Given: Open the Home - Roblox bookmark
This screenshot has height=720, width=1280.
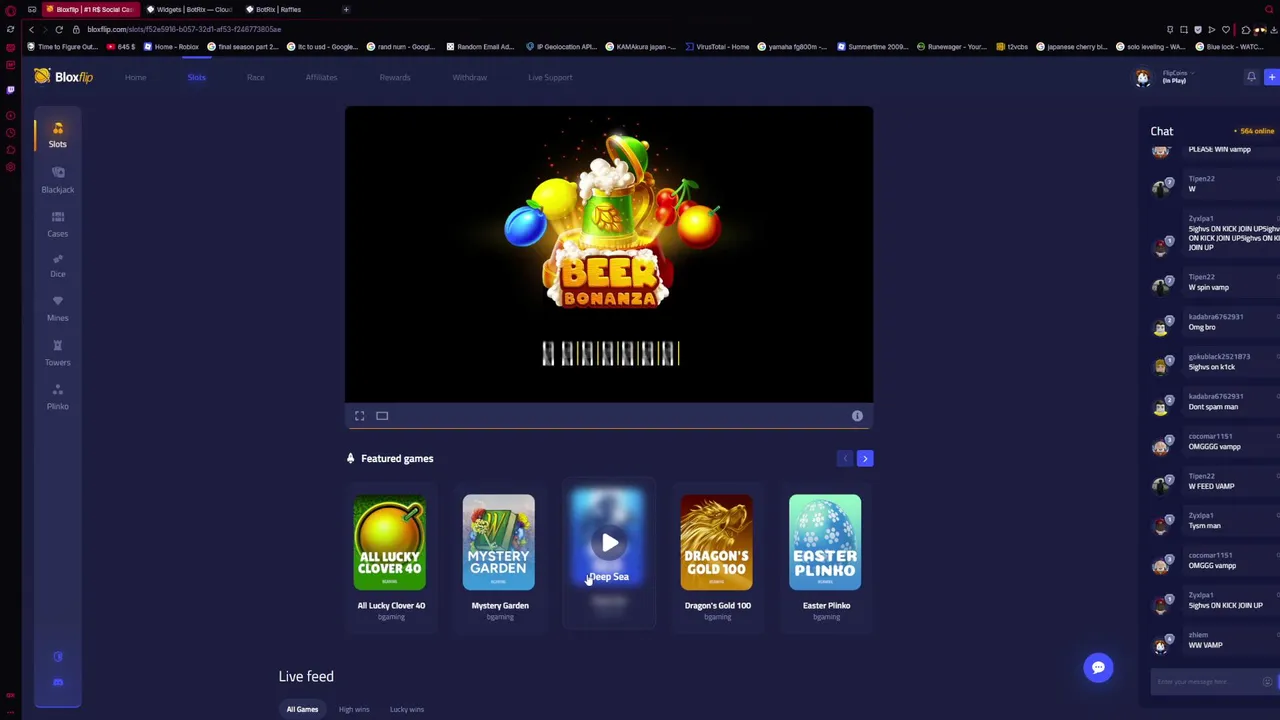Looking at the screenshot, I should coord(171,46).
